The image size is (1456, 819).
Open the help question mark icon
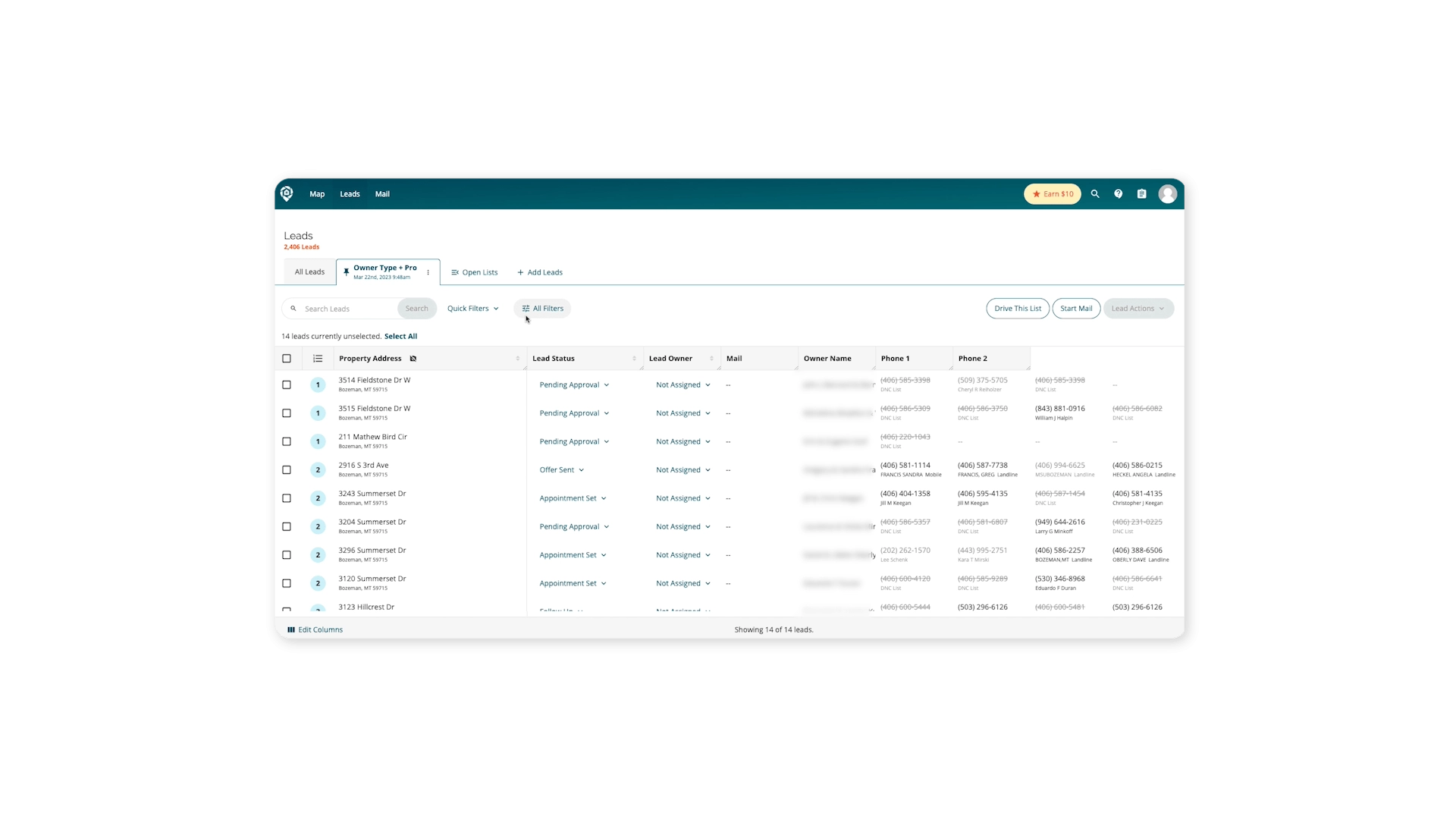(1118, 194)
